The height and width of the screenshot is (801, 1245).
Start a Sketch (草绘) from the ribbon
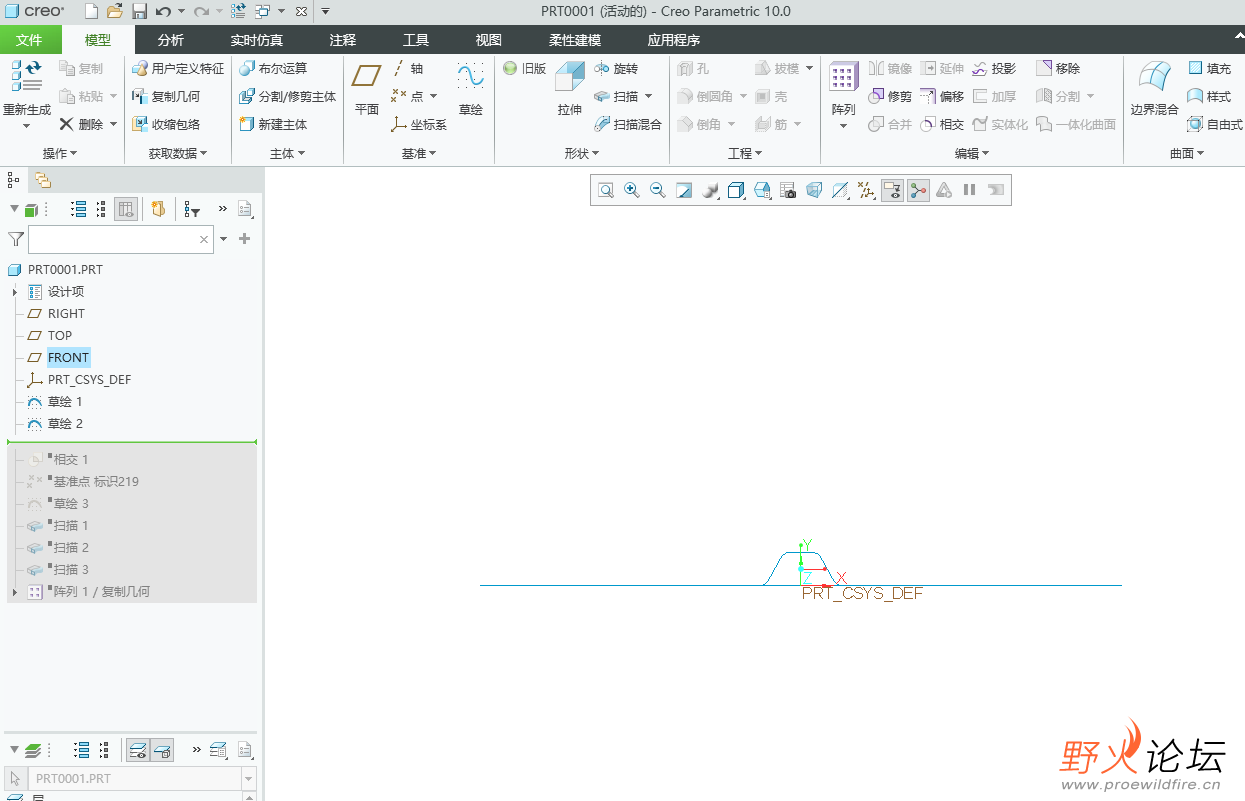(470, 89)
